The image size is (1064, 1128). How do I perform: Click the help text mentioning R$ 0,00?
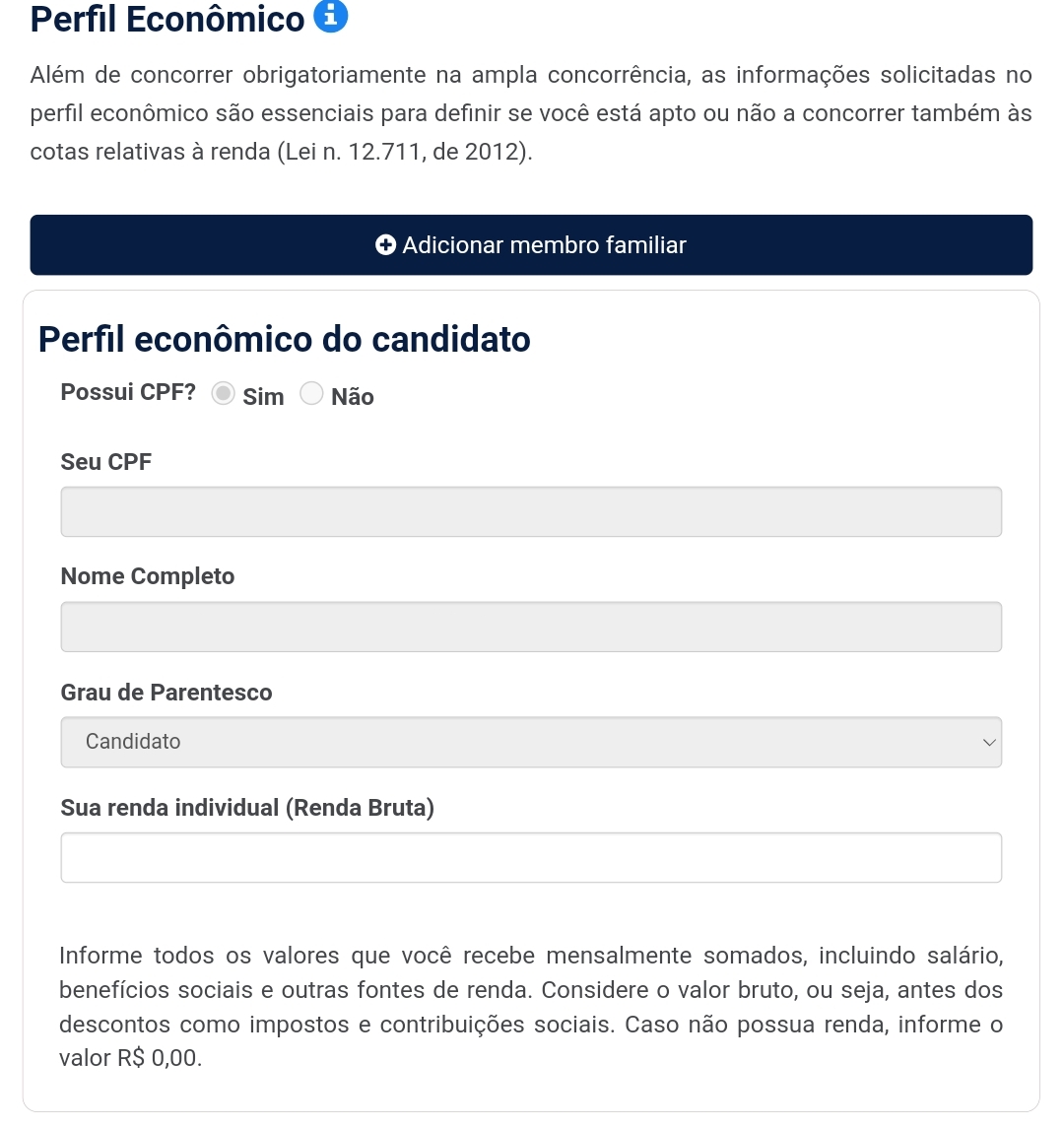coord(531,1007)
